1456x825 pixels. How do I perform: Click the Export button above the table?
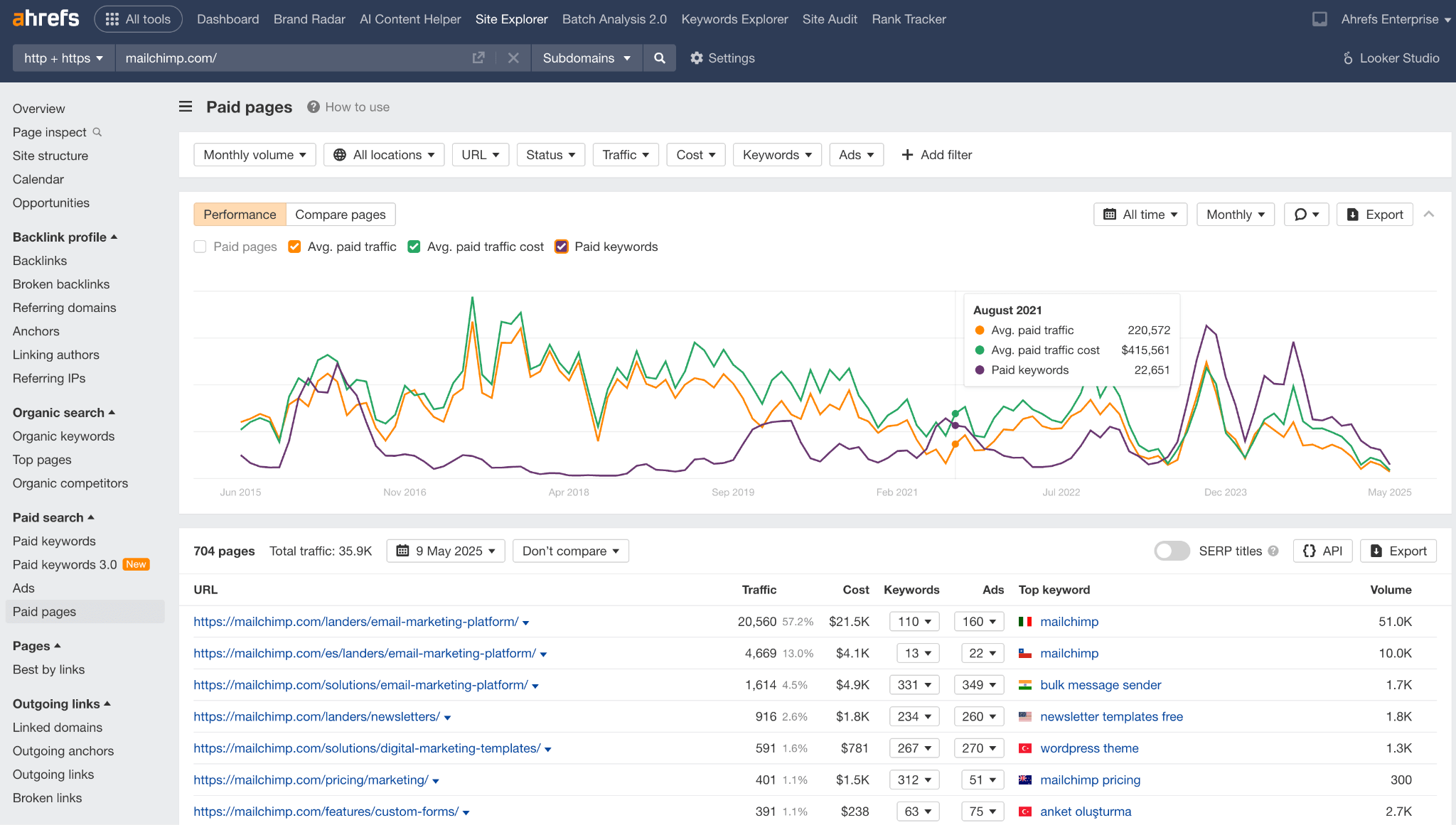1398,551
